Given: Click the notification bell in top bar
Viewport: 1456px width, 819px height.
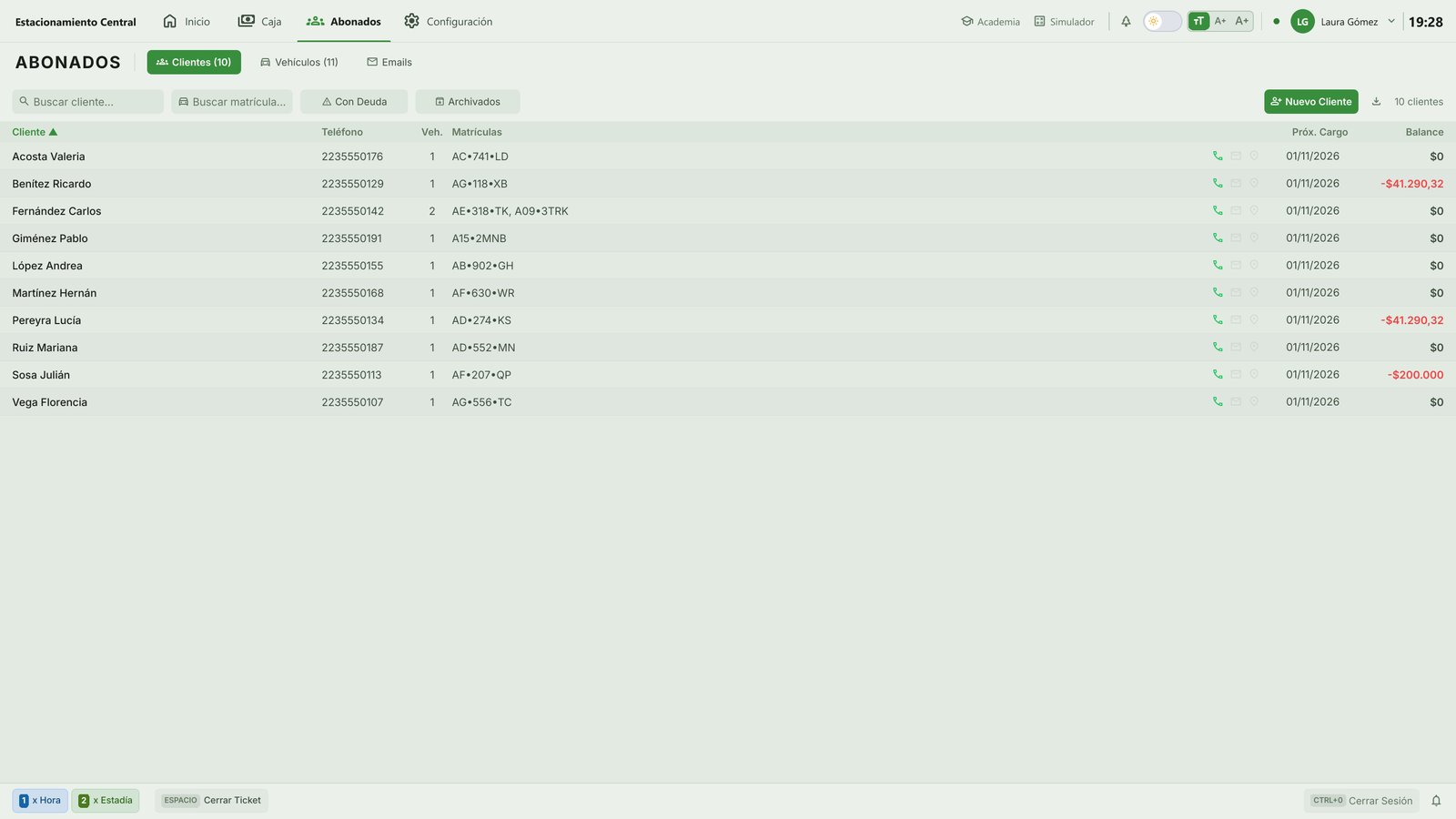Looking at the screenshot, I should coord(1126,21).
